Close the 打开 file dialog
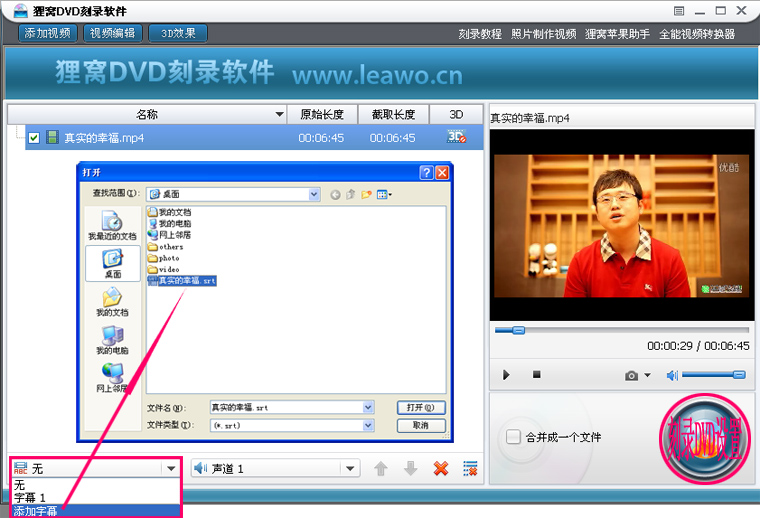760x518 pixels. pyautogui.click(x=442, y=173)
